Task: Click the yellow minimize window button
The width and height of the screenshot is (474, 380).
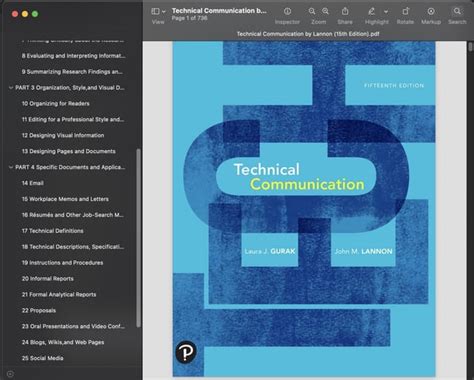Action: [x=25, y=14]
